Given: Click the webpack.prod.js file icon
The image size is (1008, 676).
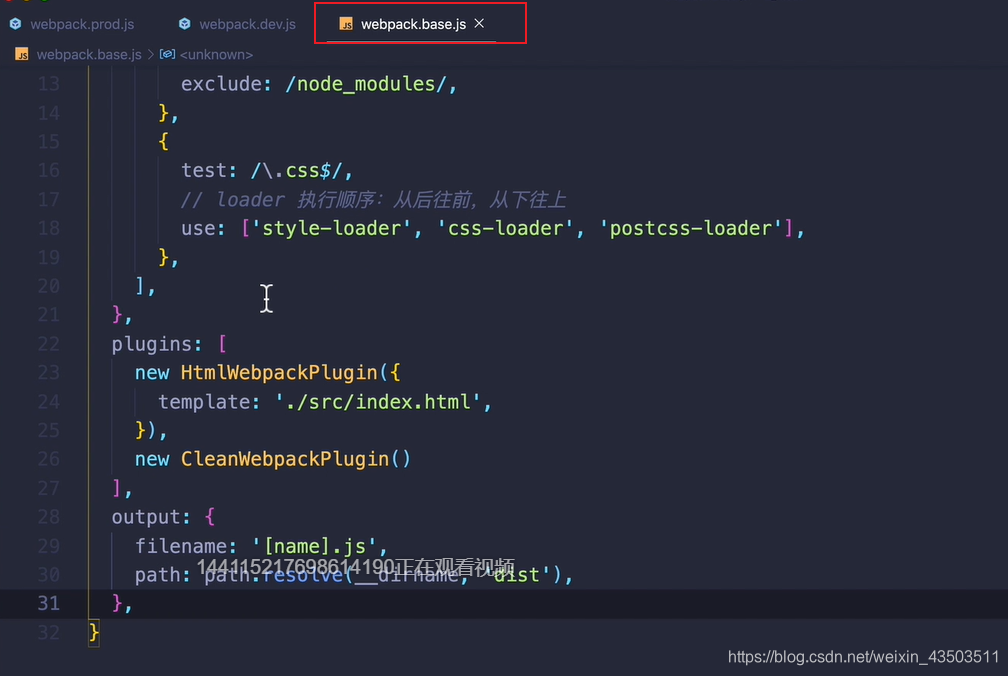Looking at the screenshot, I should tap(15, 24).
